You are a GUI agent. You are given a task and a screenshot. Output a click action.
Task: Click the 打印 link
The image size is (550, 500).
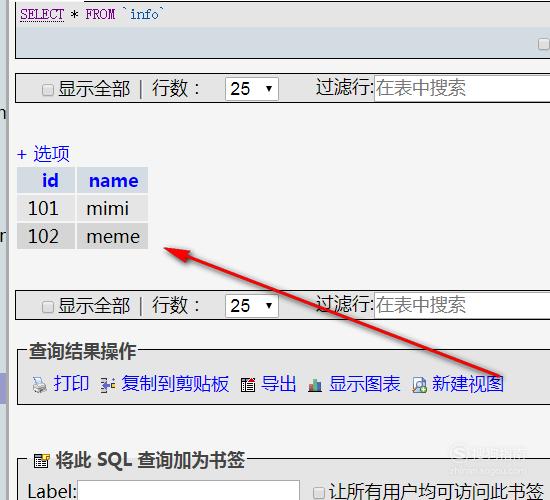[71, 383]
